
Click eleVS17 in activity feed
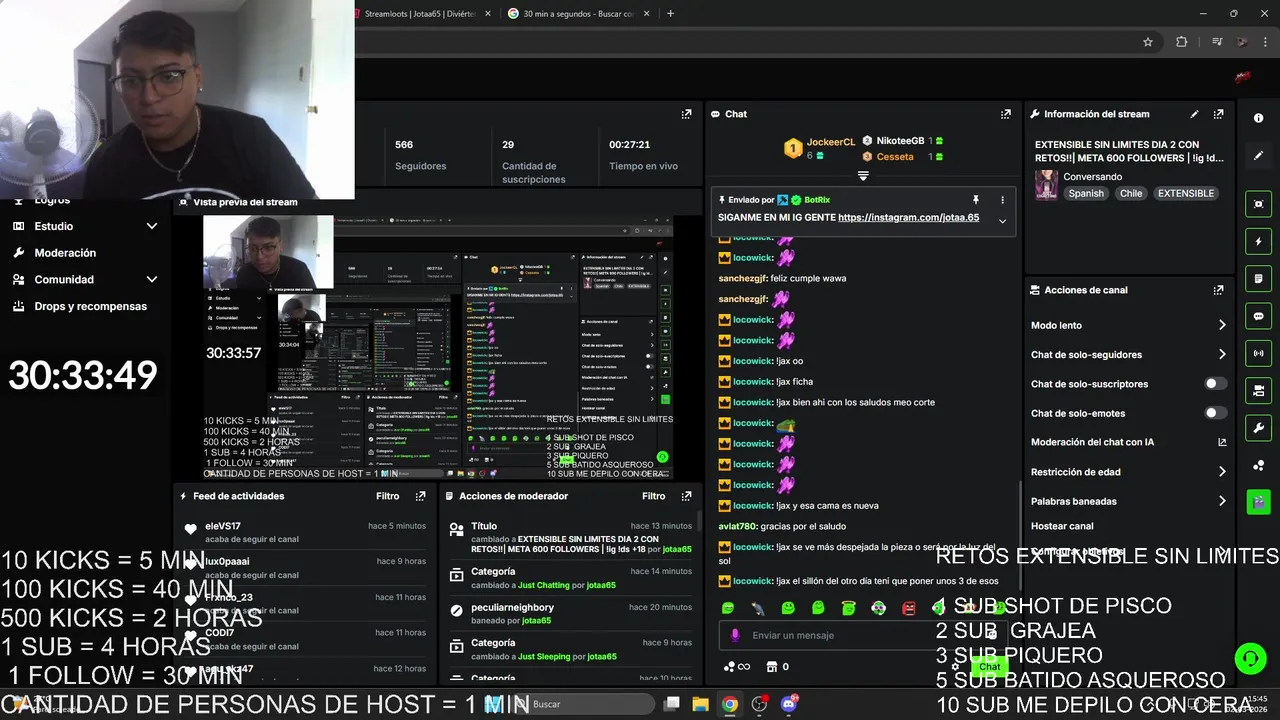[x=223, y=526]
